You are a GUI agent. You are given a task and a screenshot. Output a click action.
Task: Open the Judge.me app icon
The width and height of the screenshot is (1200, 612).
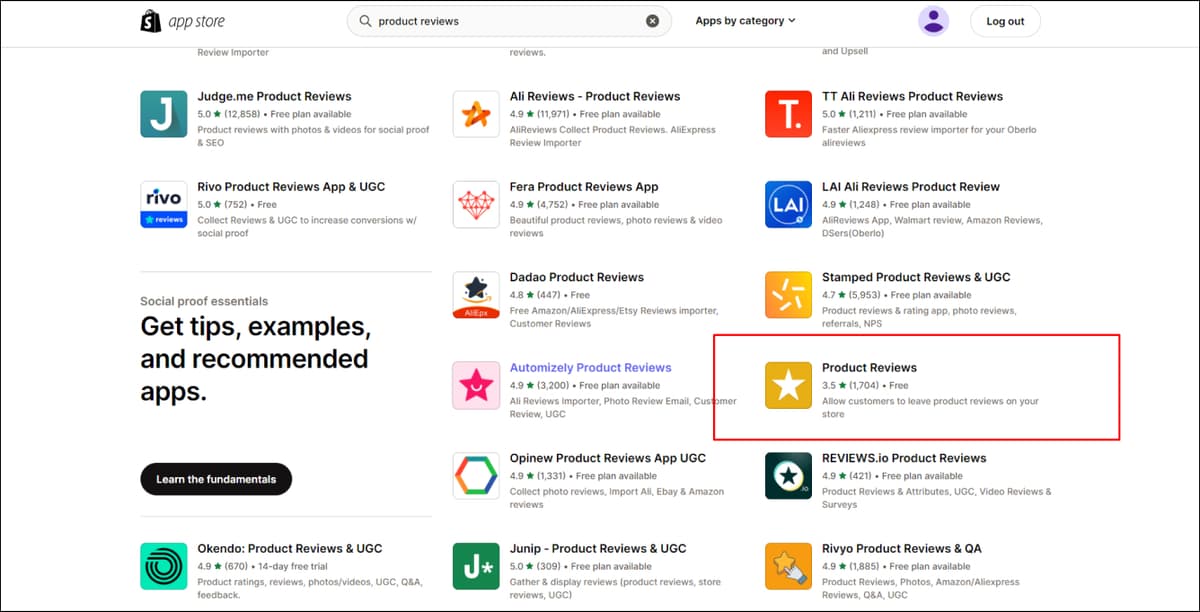click(164, 114)
